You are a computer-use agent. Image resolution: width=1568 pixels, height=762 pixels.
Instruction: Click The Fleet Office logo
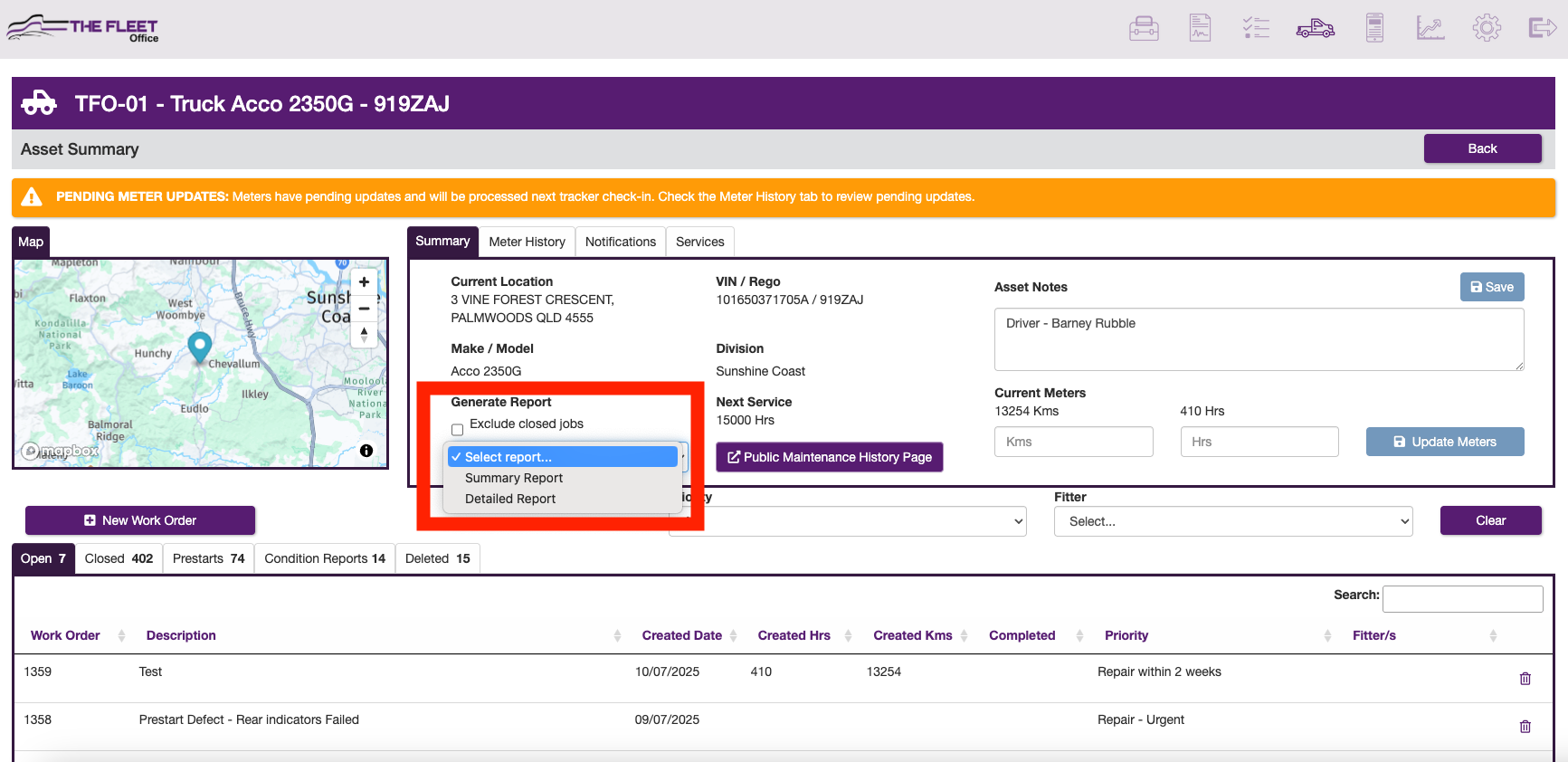point(83,28)
